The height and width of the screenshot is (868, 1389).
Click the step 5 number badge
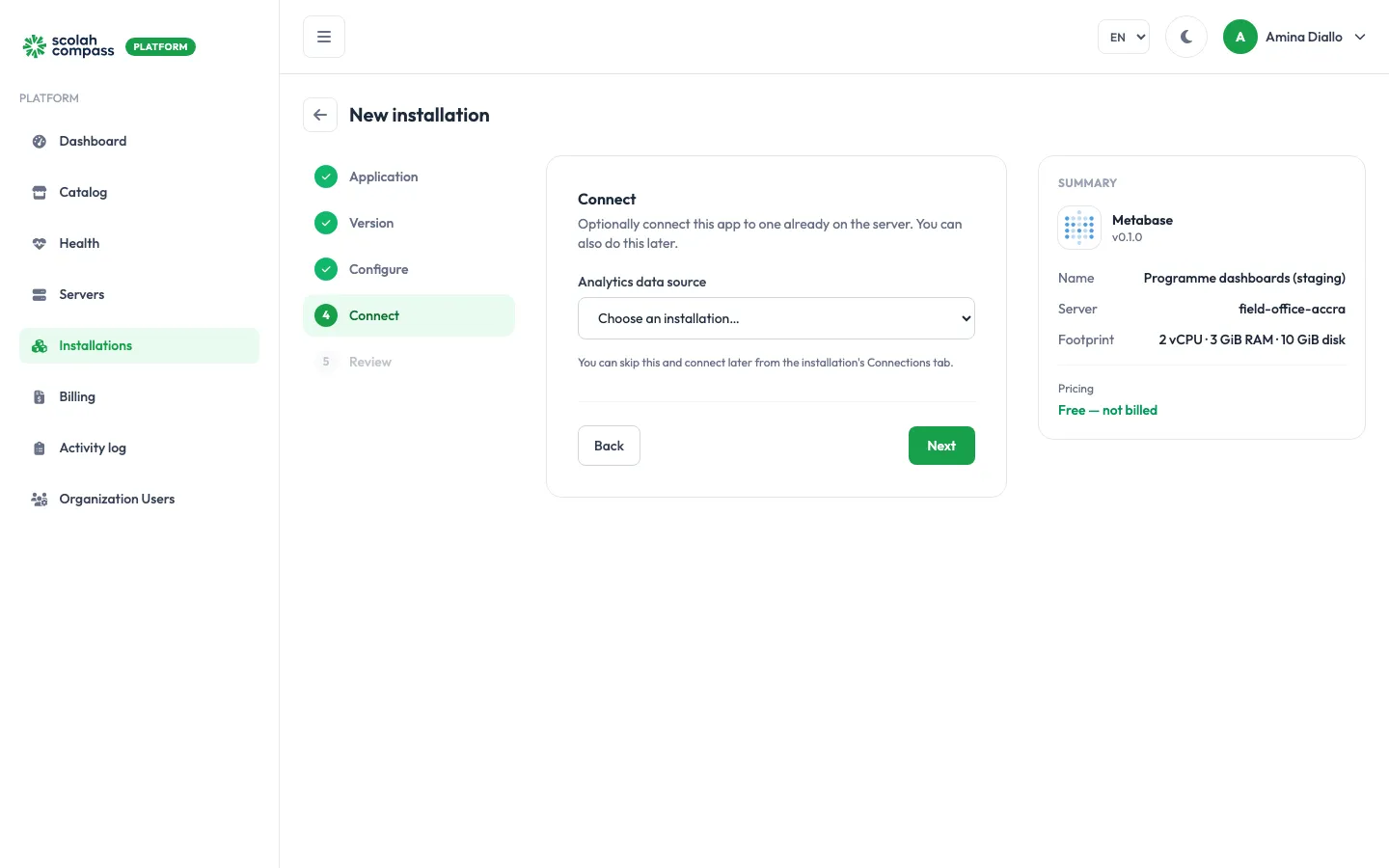click(x=326, y=362)
